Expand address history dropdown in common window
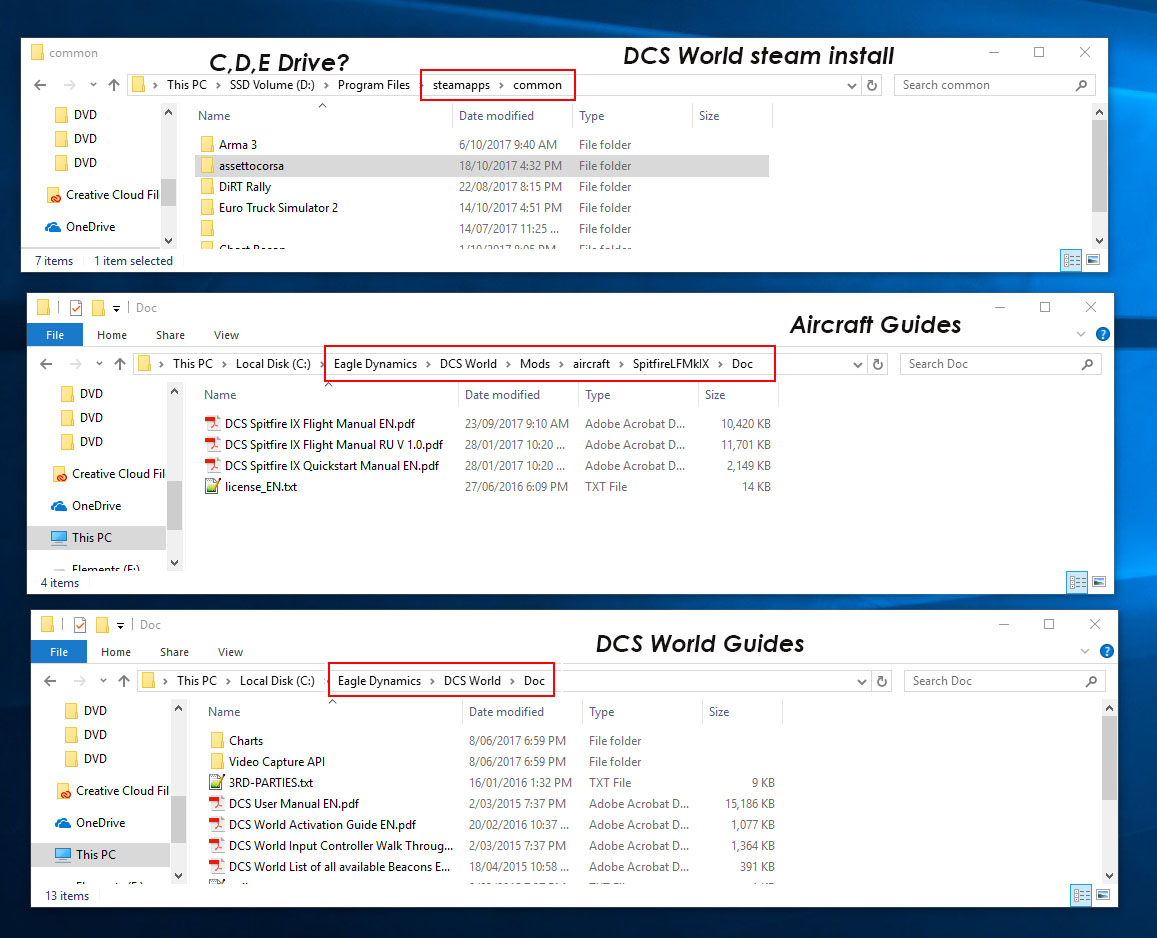This screenshot has width=1157, height=938. (852, 86)
